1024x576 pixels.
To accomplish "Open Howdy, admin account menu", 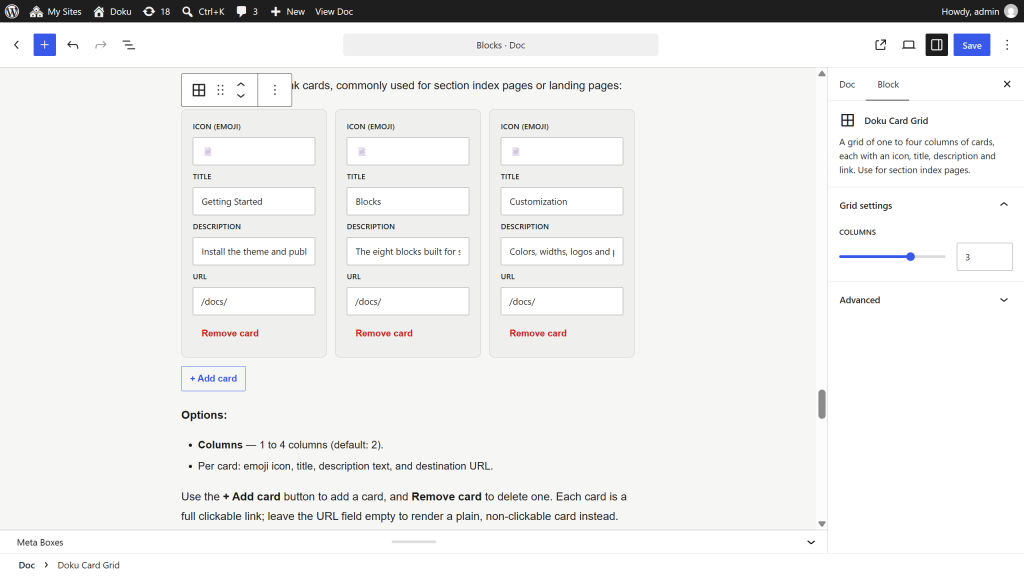I will [979, 11].
